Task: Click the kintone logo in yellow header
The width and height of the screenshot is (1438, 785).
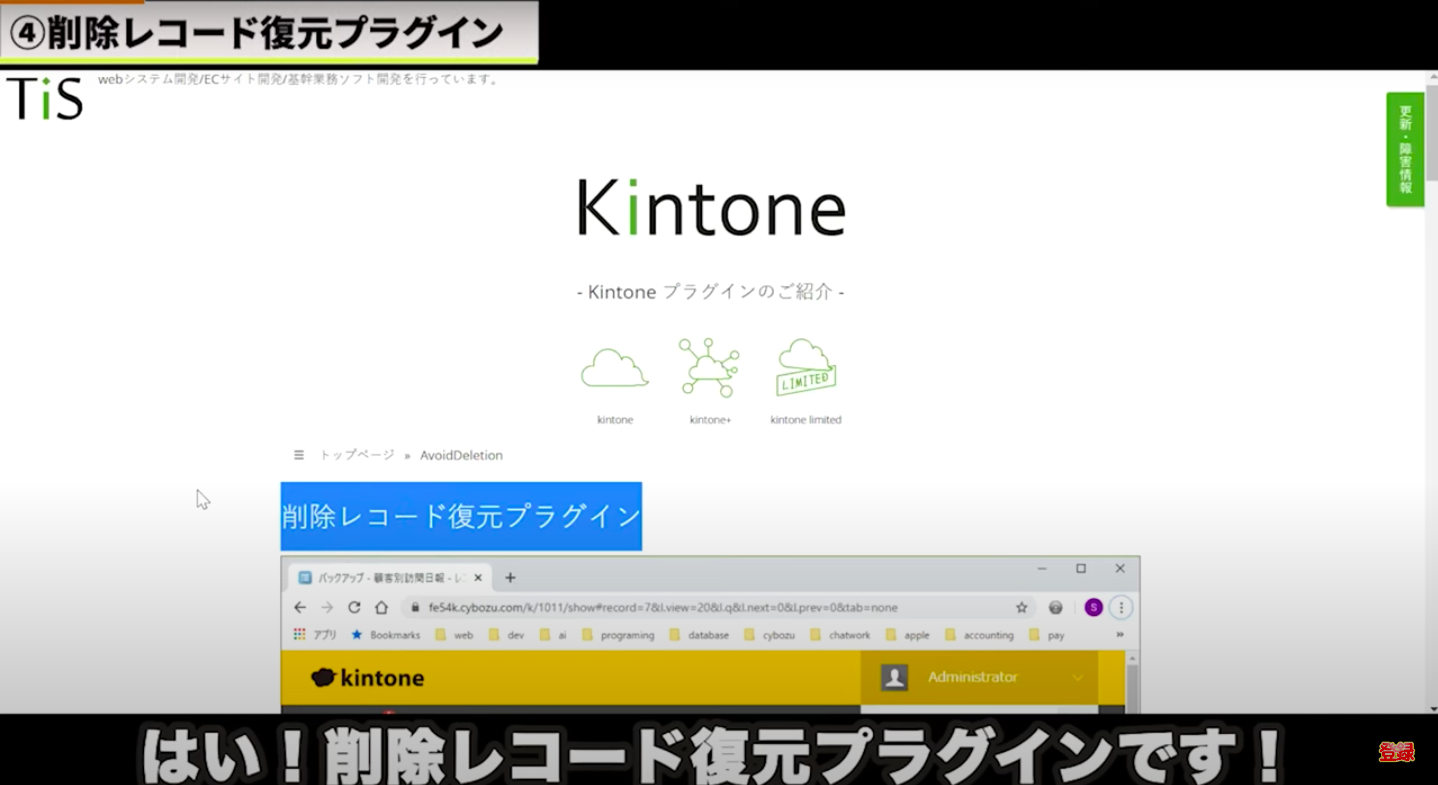Action: click(368, 677)
